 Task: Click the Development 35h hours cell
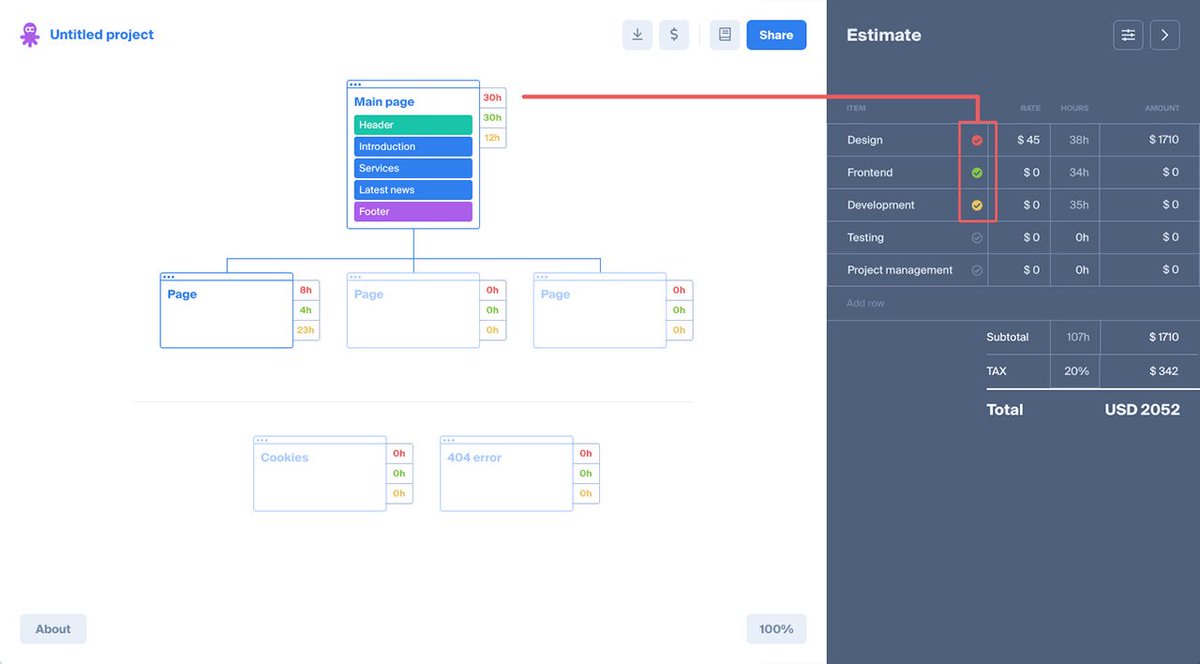tap(1075, 205)
